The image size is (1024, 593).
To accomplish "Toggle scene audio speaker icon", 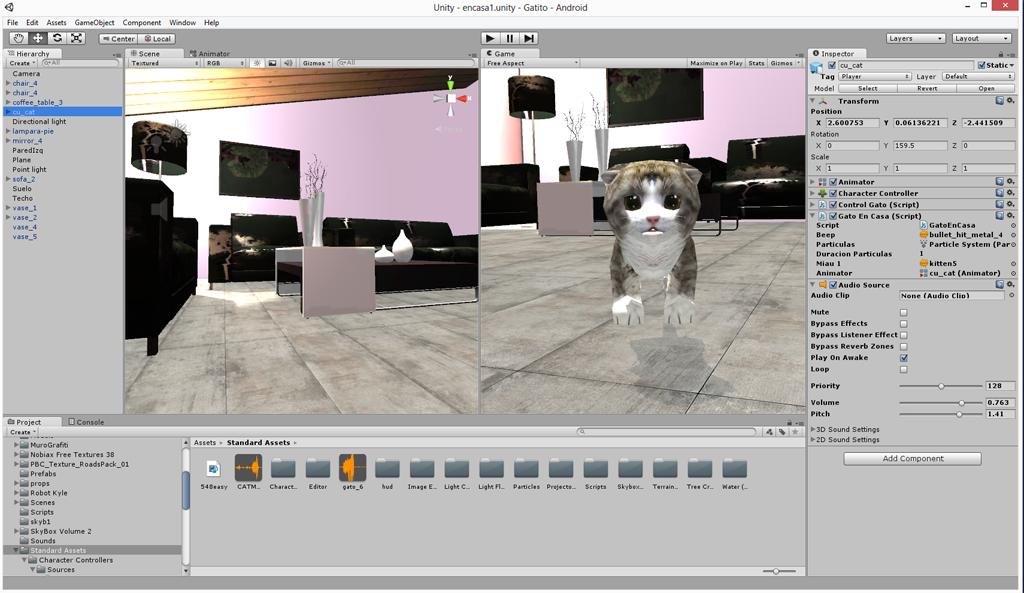I will 288,63.
